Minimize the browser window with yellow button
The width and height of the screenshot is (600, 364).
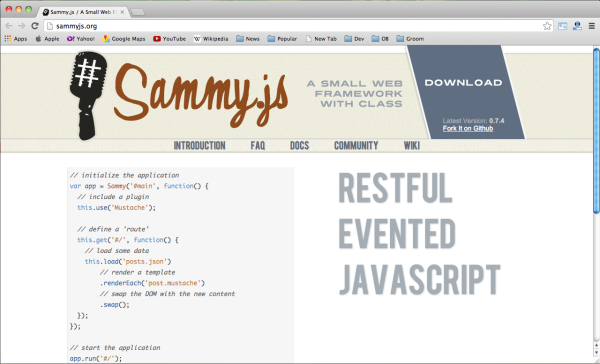(18, 9)
